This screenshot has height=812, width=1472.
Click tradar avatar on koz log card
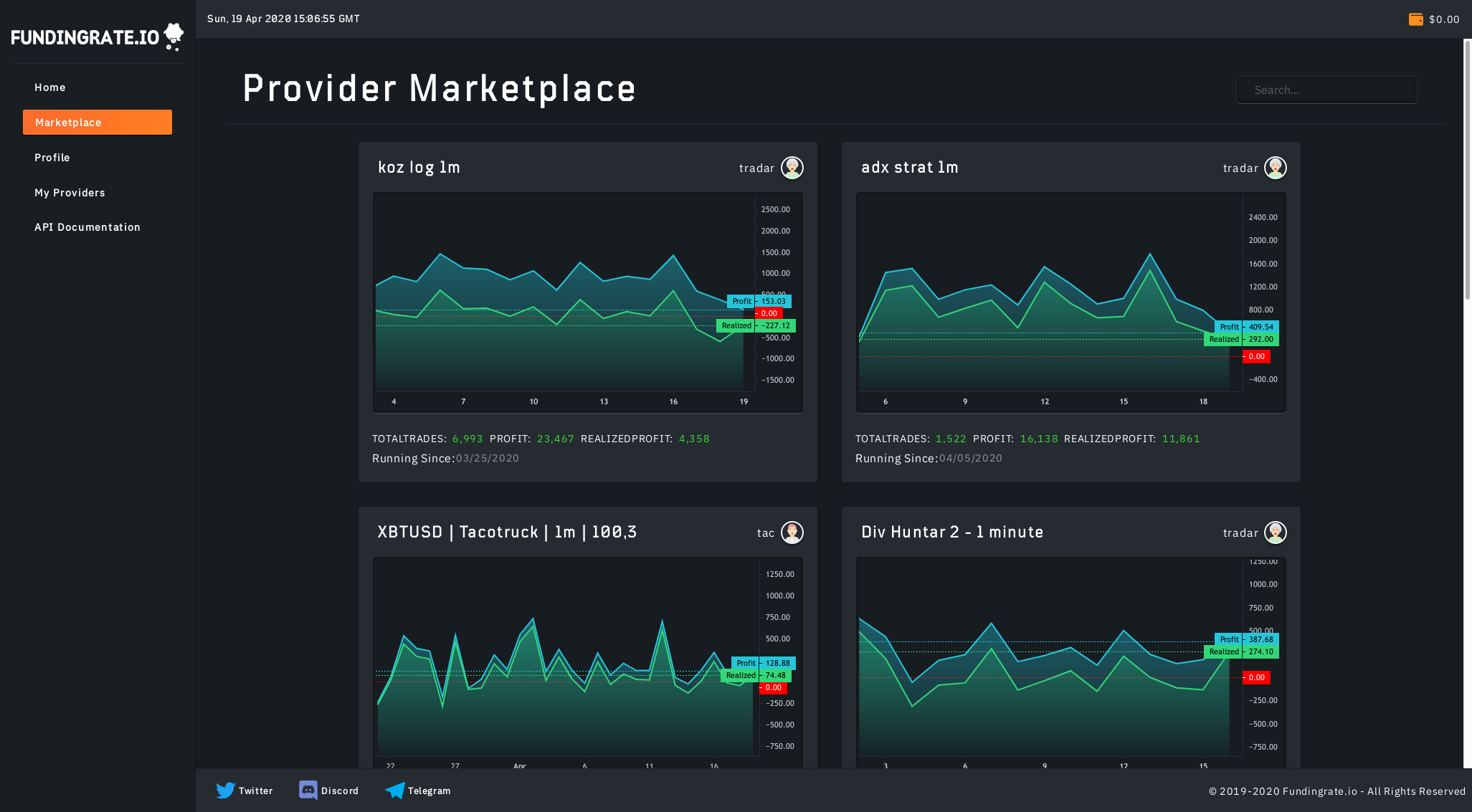(x=792, y=168)
